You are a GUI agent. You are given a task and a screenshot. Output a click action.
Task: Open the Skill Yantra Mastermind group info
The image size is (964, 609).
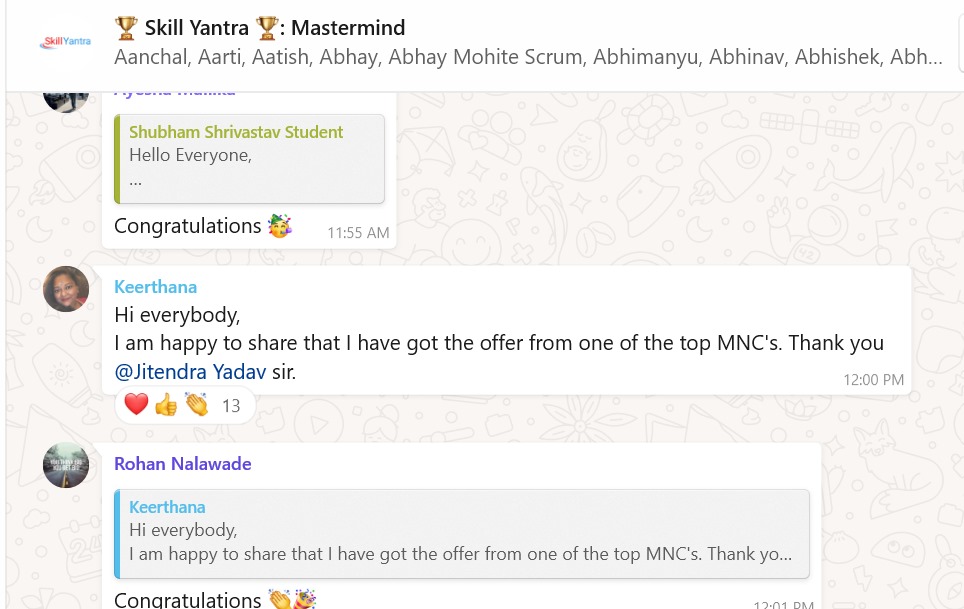point(260,28)
